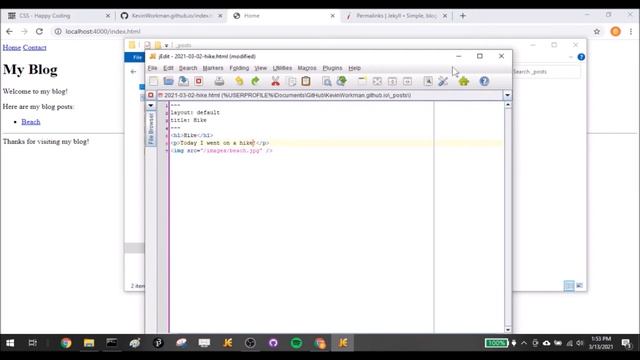
Task: Open the Search menu in jEdit
Action: pyautogui.click(x=188, y=68)
